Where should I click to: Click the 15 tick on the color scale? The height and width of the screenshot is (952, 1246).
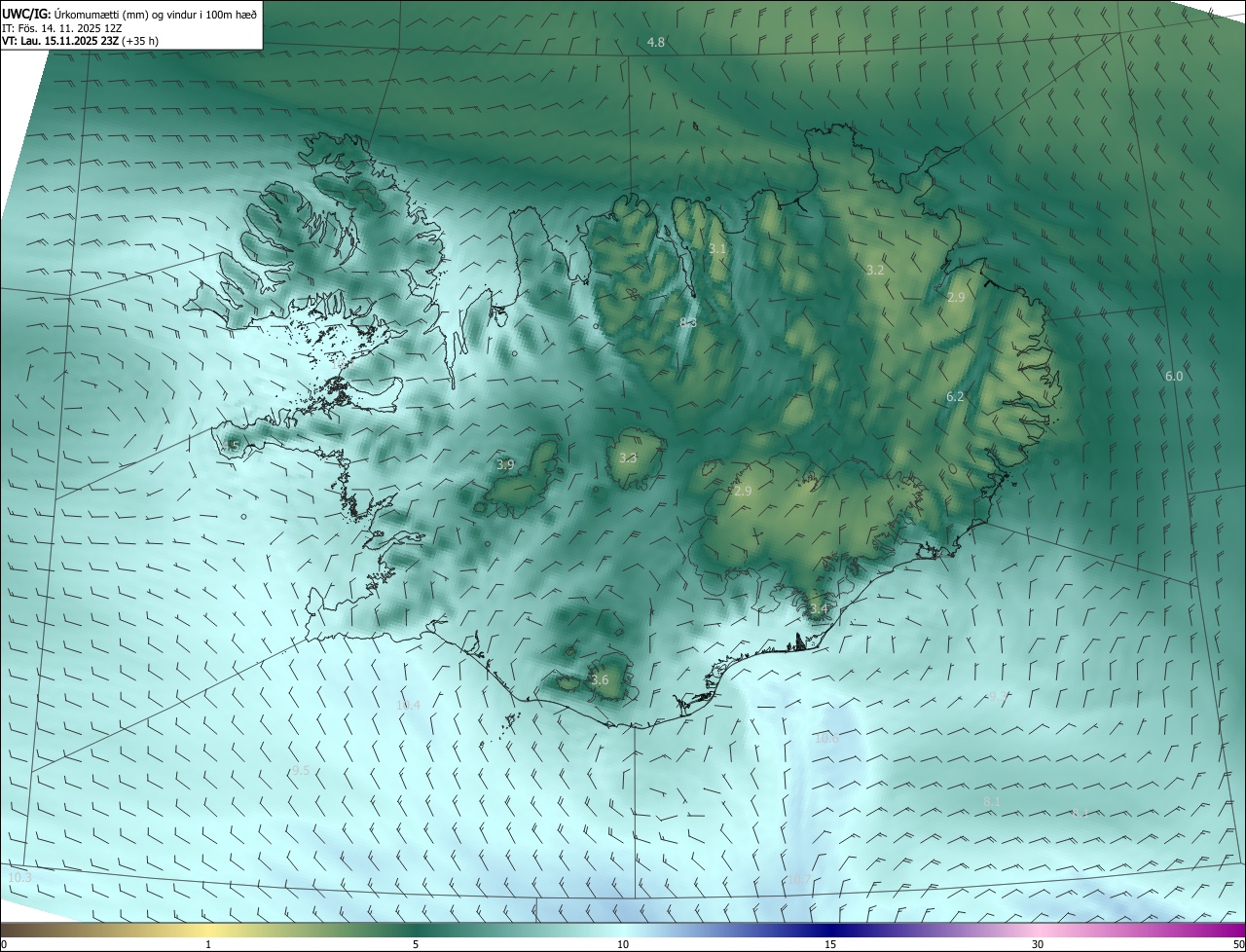pos(830,944)
